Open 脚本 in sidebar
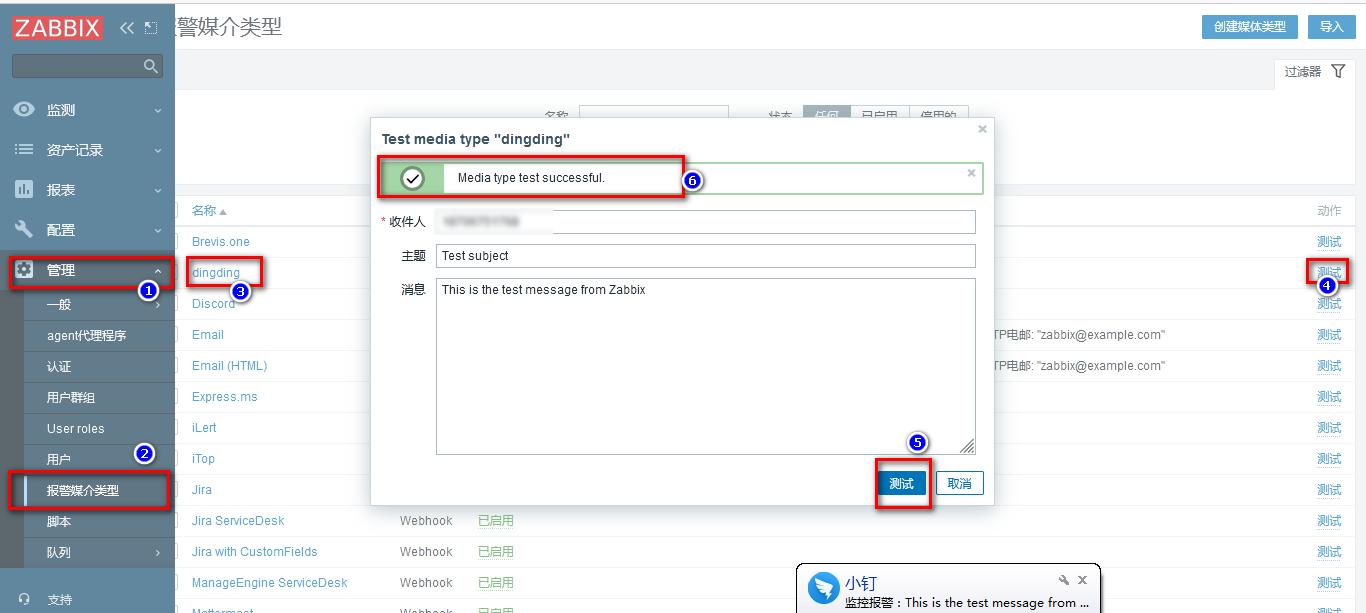This screenshot has width=1366, height=613. [x=59, y=521]
